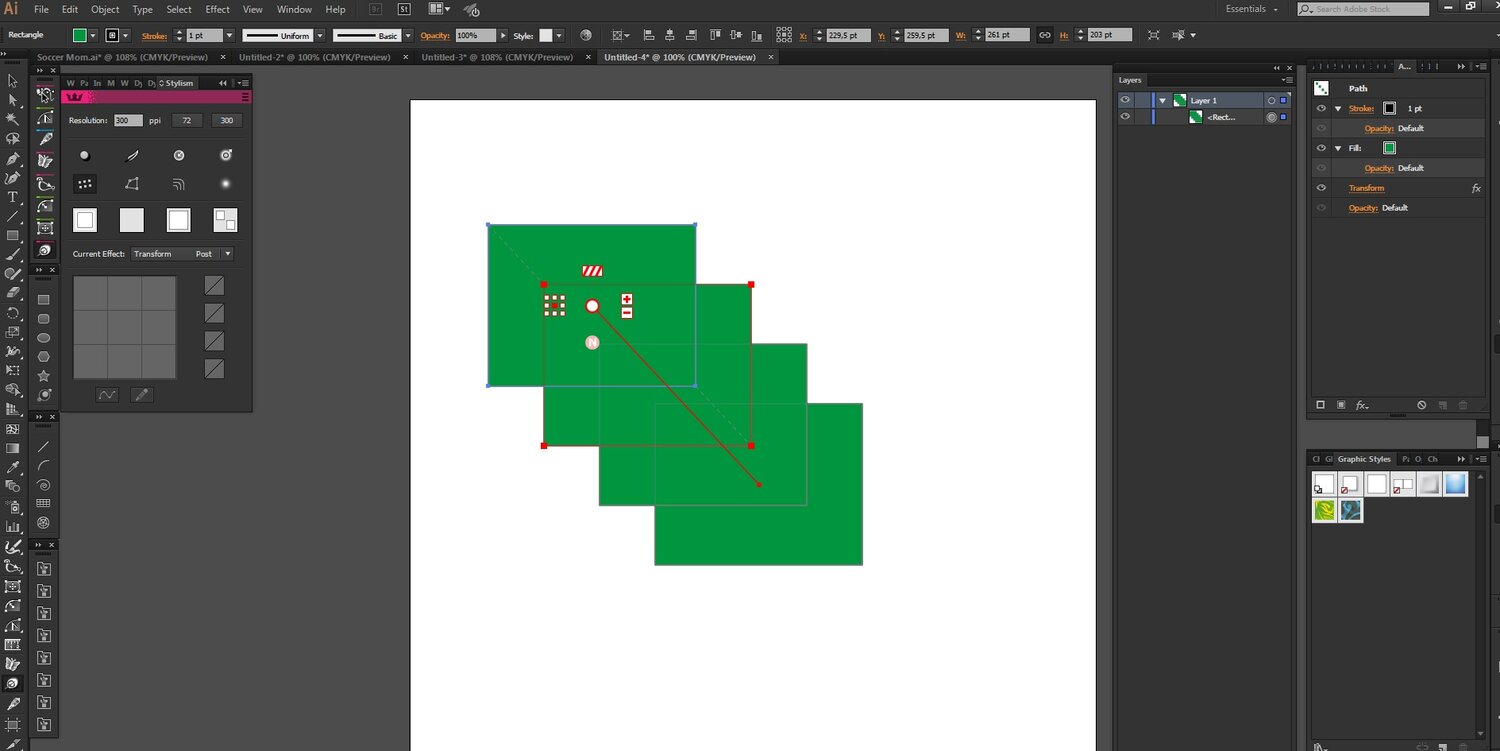Click the Stylism curve graph button

click(x=107, y=395)
